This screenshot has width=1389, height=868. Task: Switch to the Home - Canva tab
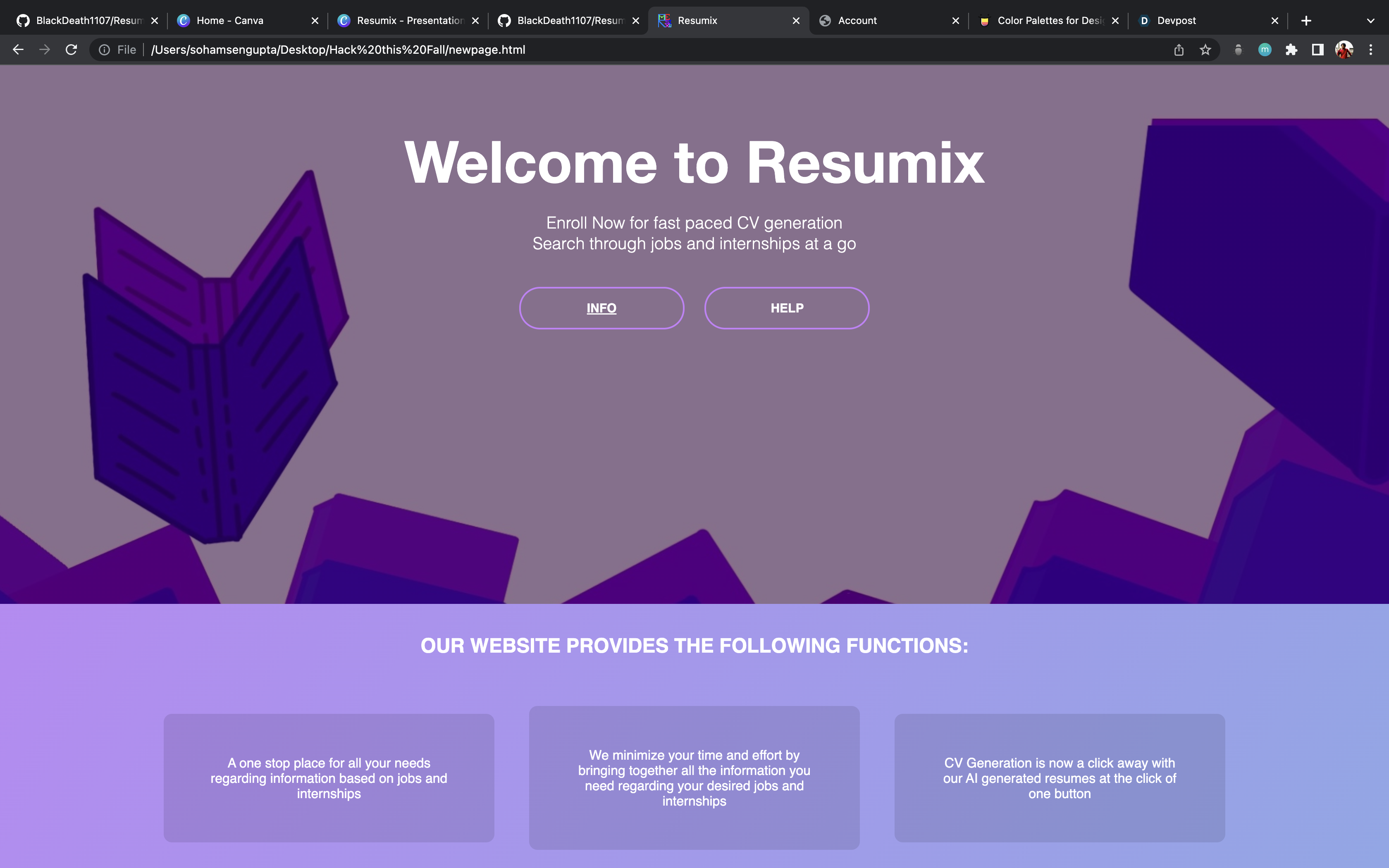(229, 21)
